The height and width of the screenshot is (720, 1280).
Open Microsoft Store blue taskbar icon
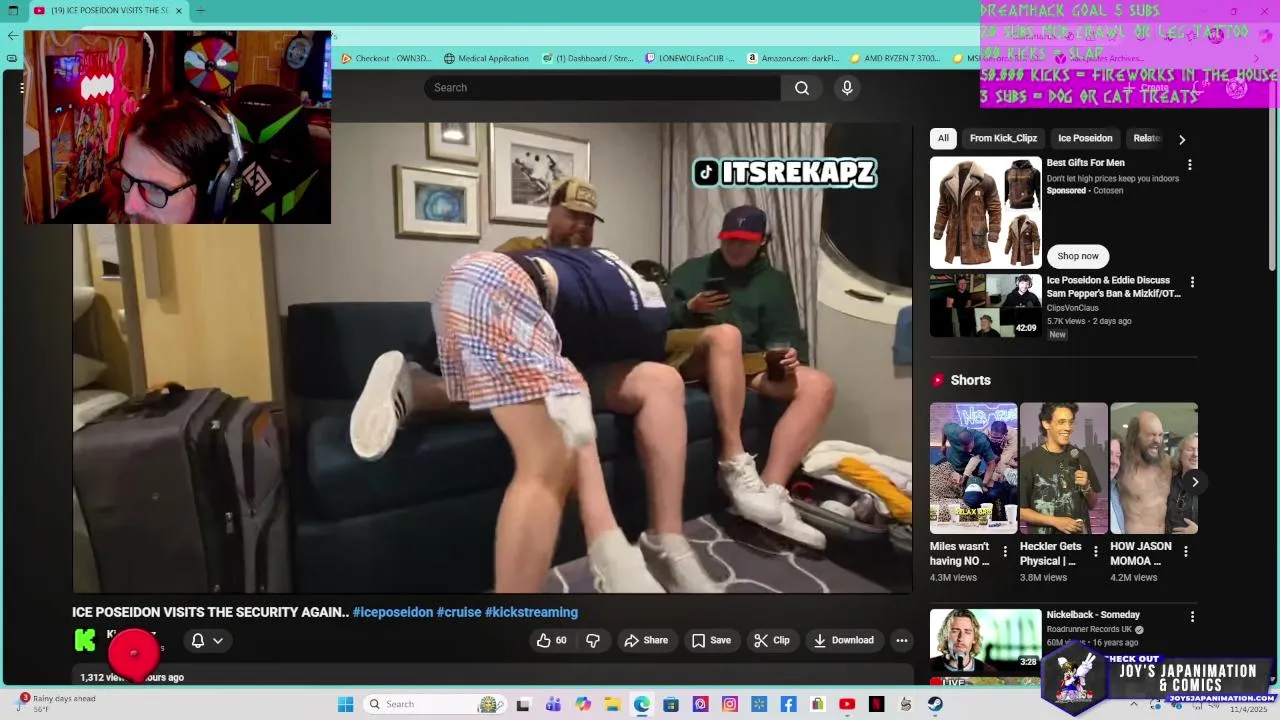click(671, 704)
